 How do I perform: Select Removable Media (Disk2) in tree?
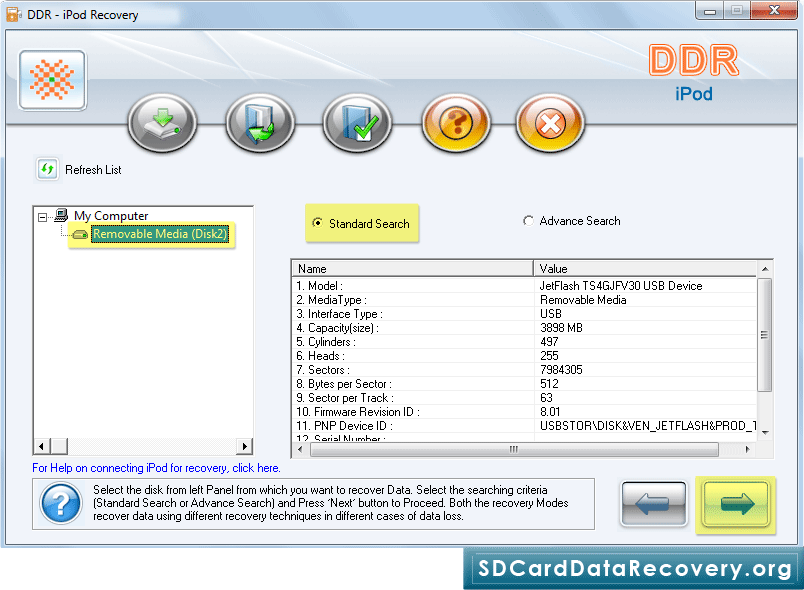(160, 234)
